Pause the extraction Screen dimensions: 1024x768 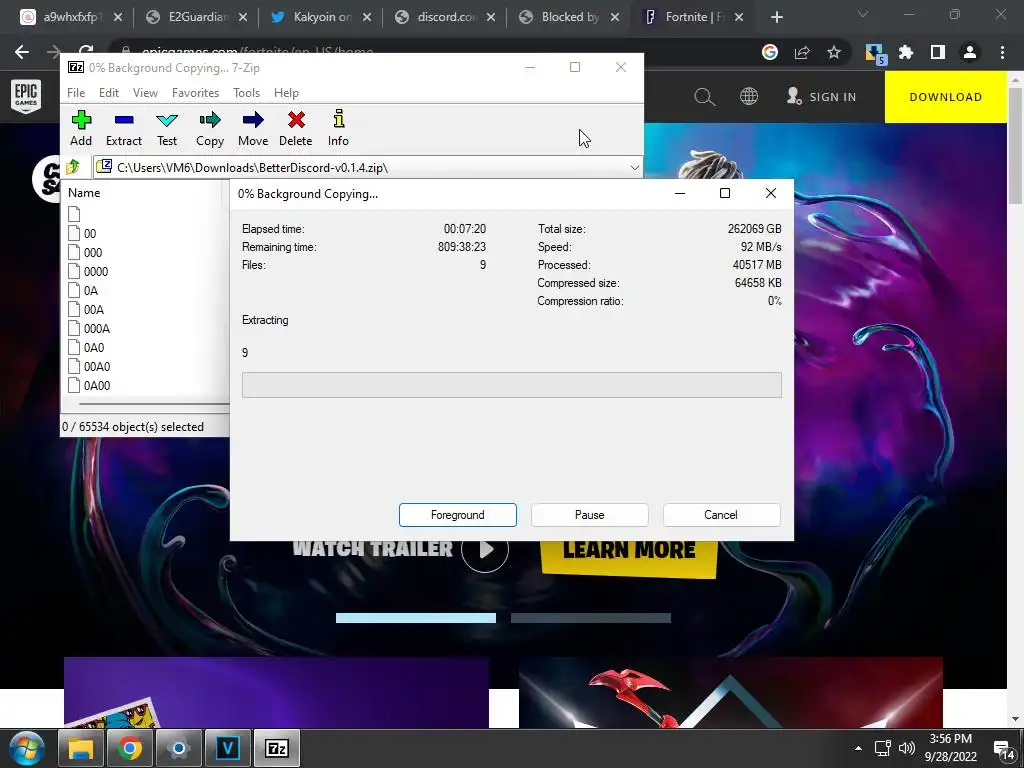click(590, 515)
